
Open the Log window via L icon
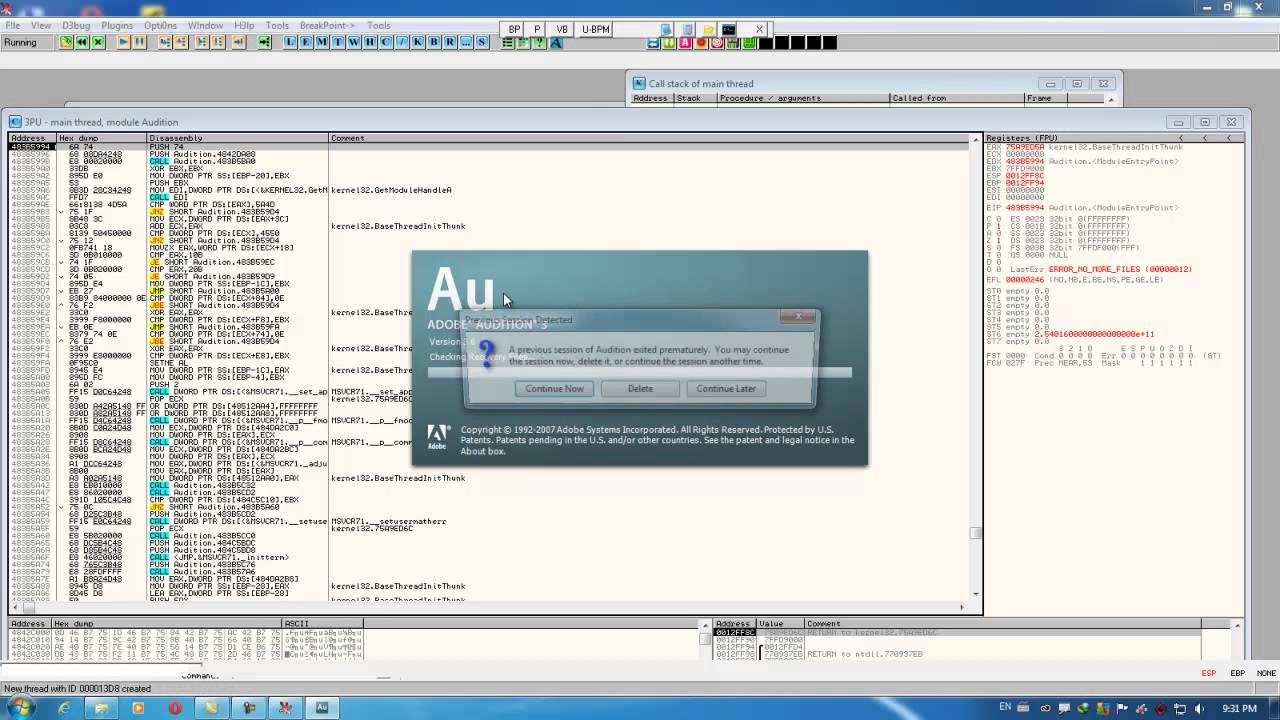(289, 43)
